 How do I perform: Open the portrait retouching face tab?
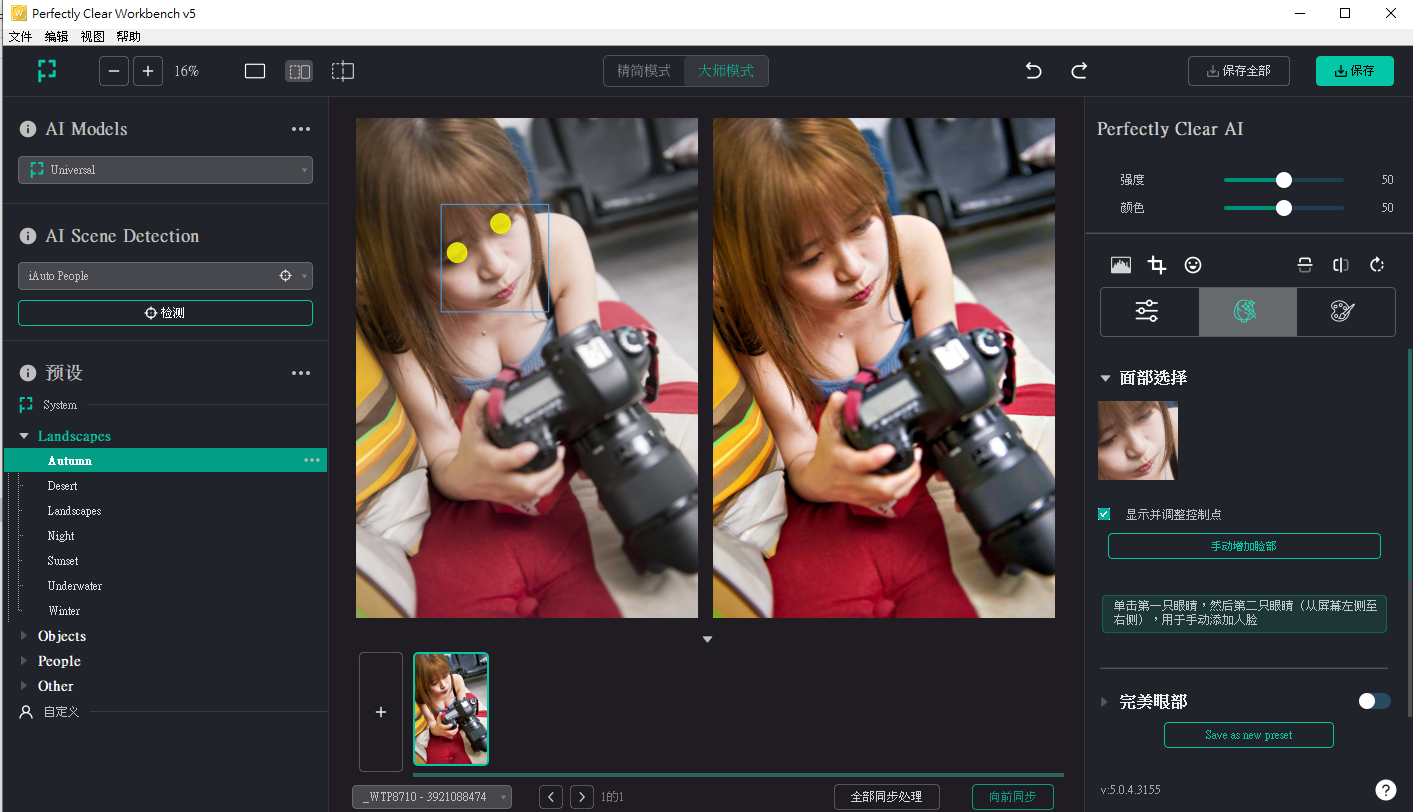pos(1247,312)
